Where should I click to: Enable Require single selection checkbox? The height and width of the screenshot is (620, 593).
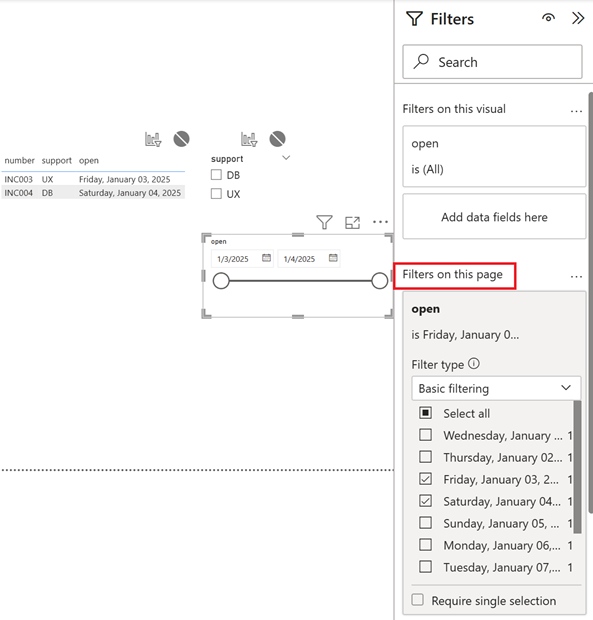(417, 599)
